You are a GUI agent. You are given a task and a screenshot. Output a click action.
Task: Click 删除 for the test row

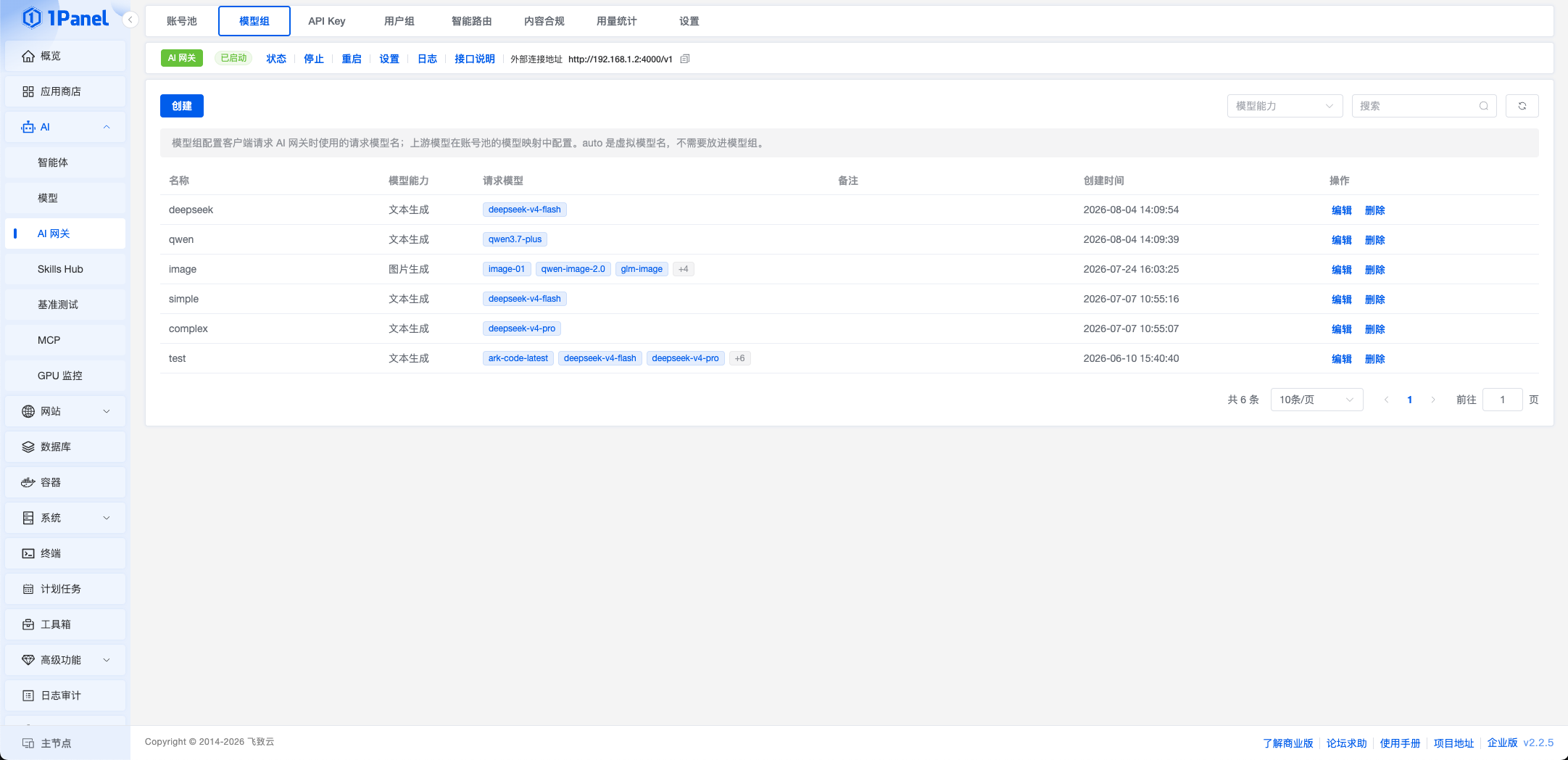coord(1375,359)
